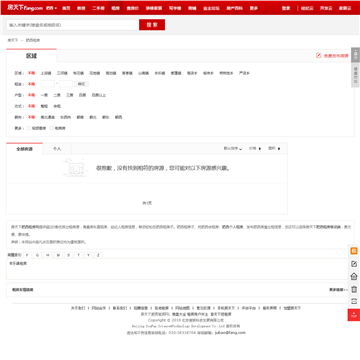Click the pencil edit icon in floating sidebar
This screenshot has height=360, width=360.
[x=354, y=264]
